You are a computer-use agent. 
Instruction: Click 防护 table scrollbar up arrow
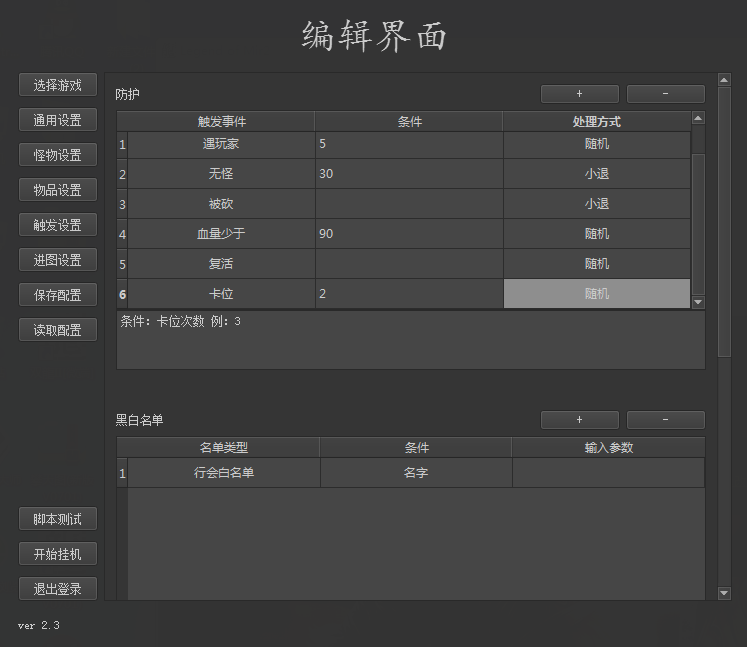coord(698,118)
